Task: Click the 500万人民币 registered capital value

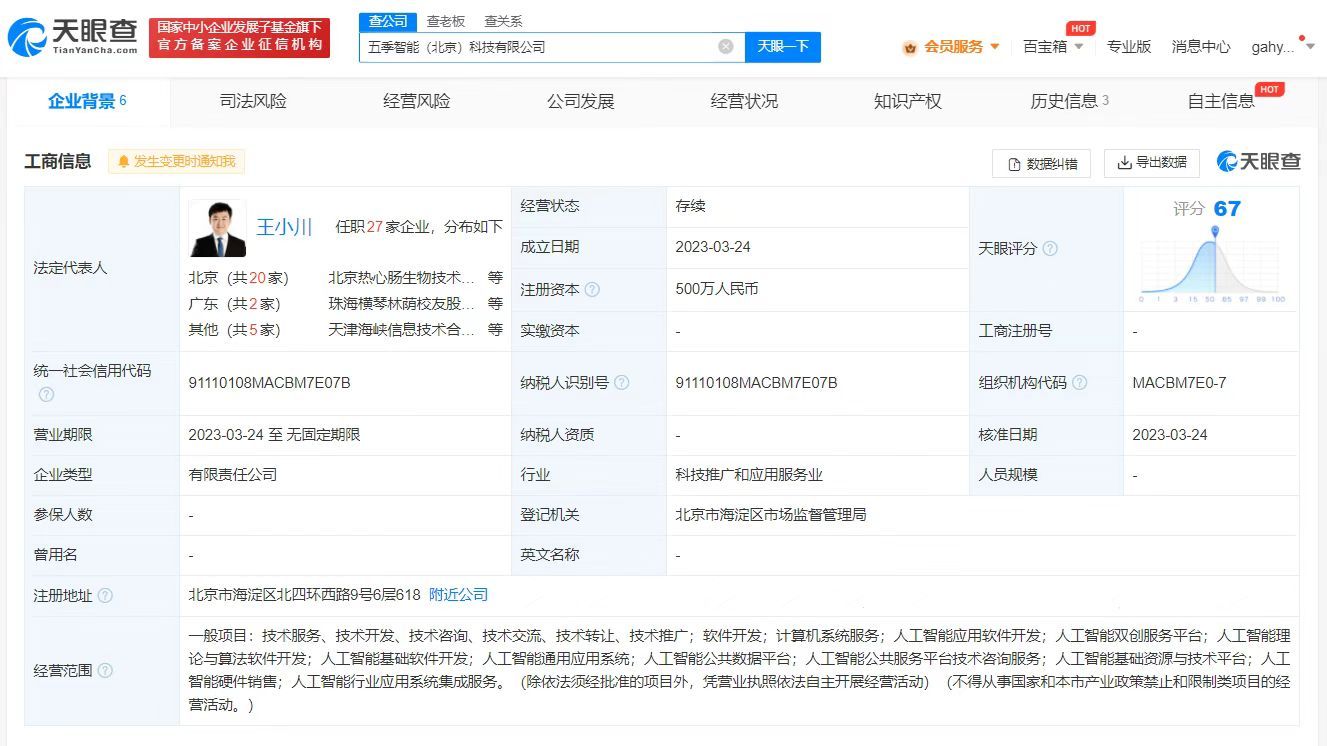Action: coord(717,288)
